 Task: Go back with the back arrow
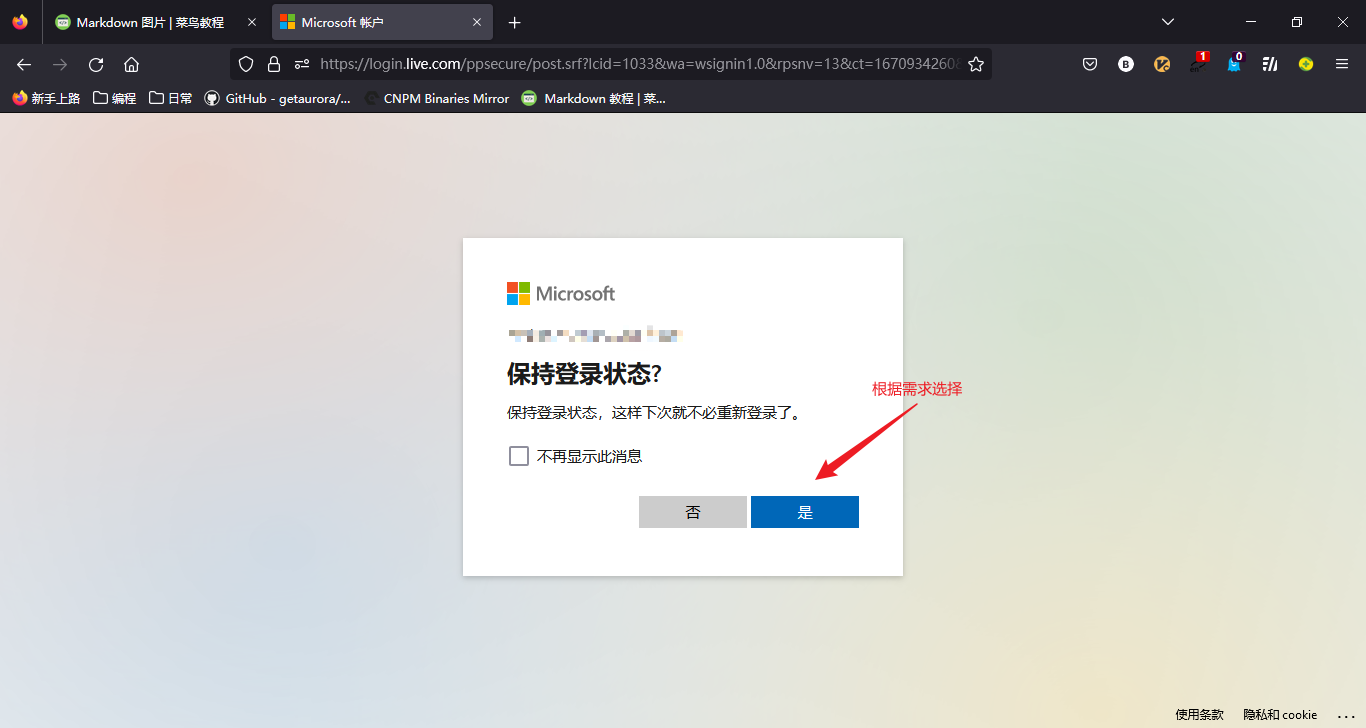point(24,64)
